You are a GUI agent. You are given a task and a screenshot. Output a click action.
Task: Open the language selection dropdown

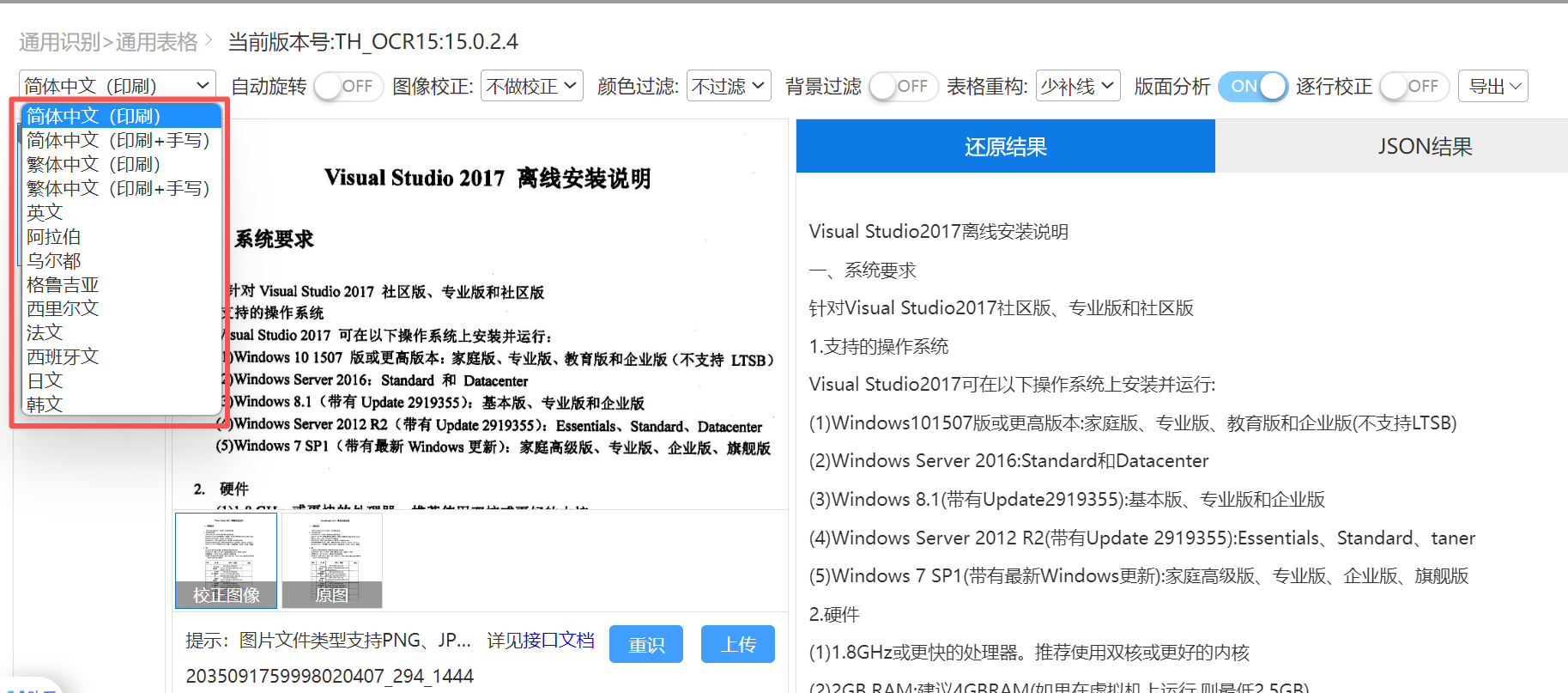pos(117,86)
